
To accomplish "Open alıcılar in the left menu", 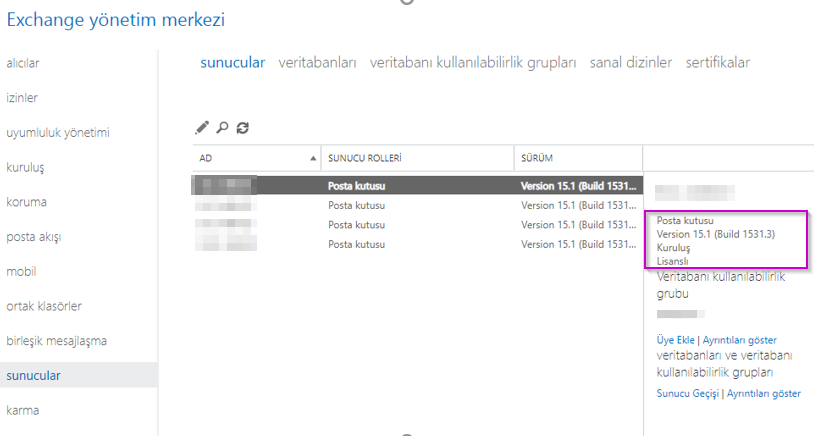I will (23, 63).
